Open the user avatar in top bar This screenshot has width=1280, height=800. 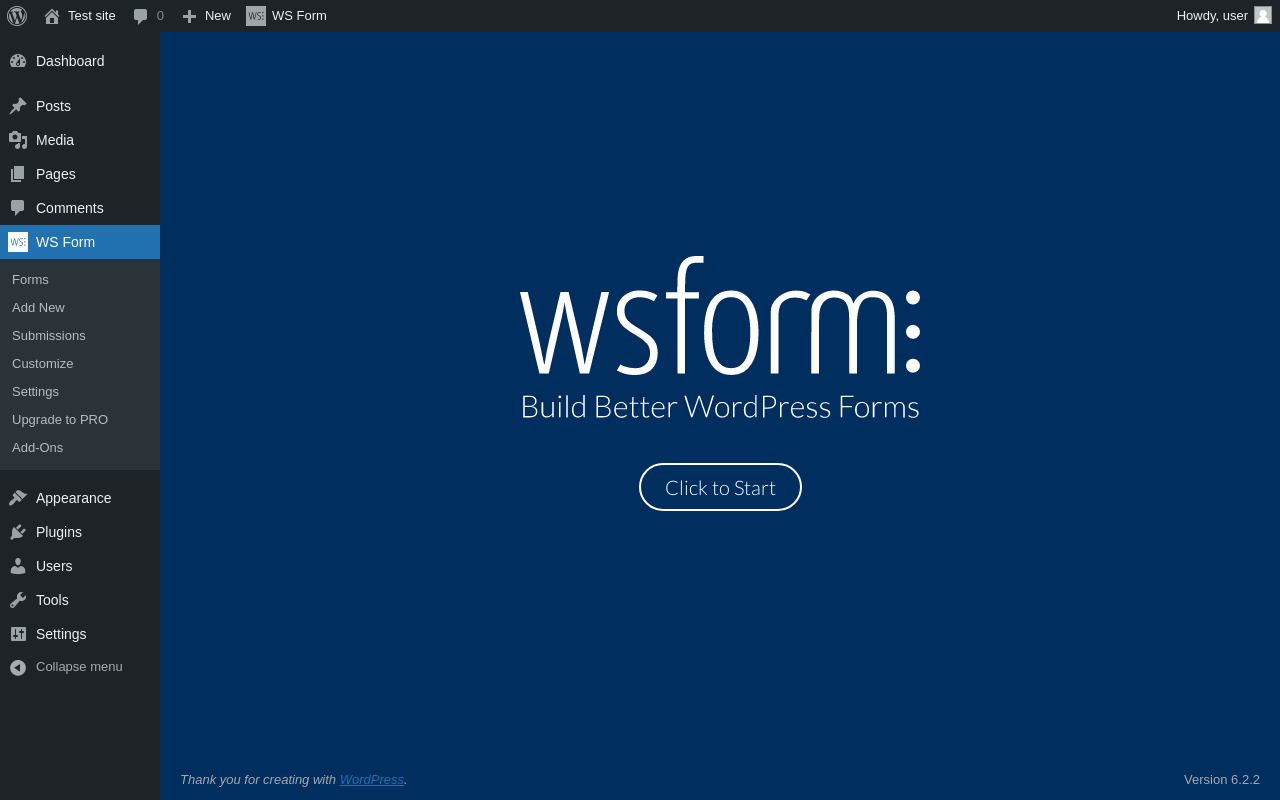(1263, 15)
